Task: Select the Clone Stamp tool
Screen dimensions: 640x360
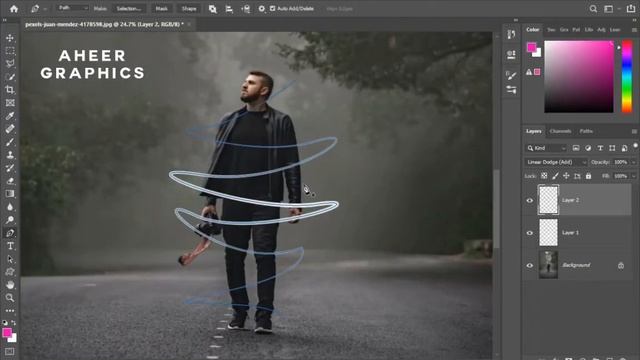Action: [10, 155]
